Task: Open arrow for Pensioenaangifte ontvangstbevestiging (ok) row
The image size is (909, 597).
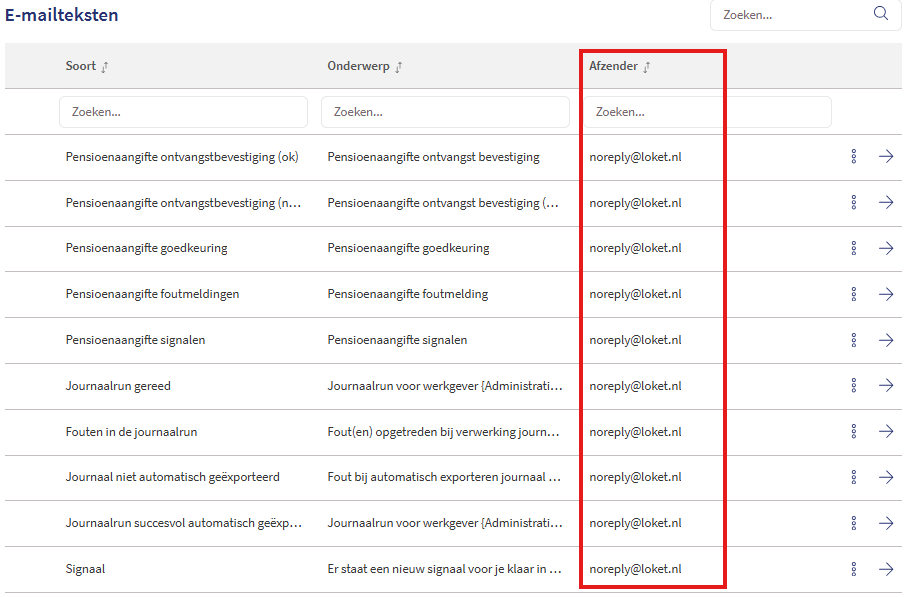Action: (x=886, y=156)
